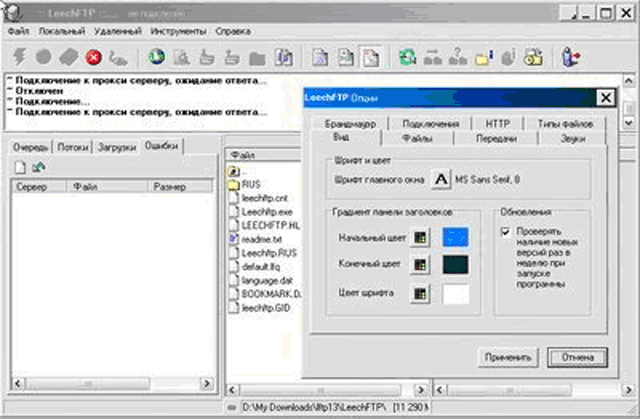Image resolution: width=640 pixels, height=419 pixels.
Task: Select the Leechftp.RUS file
Action: coord(262,253)
